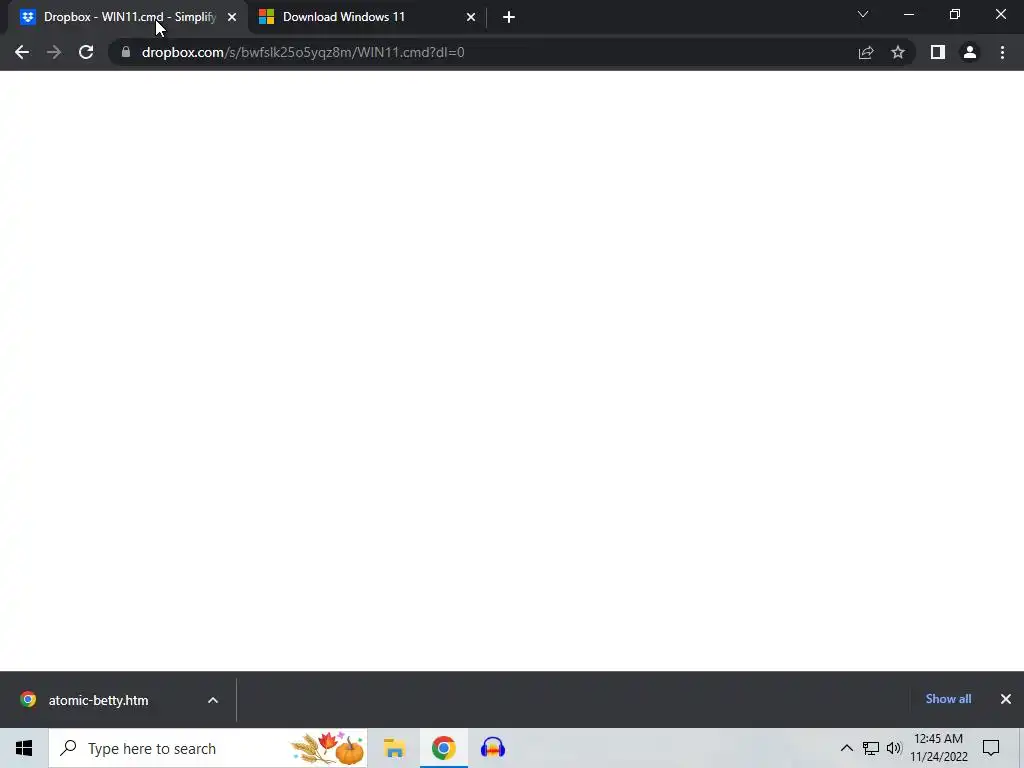Click the address bar URL
Viewport: 1024px width, 768px height.
coord(303,52)
